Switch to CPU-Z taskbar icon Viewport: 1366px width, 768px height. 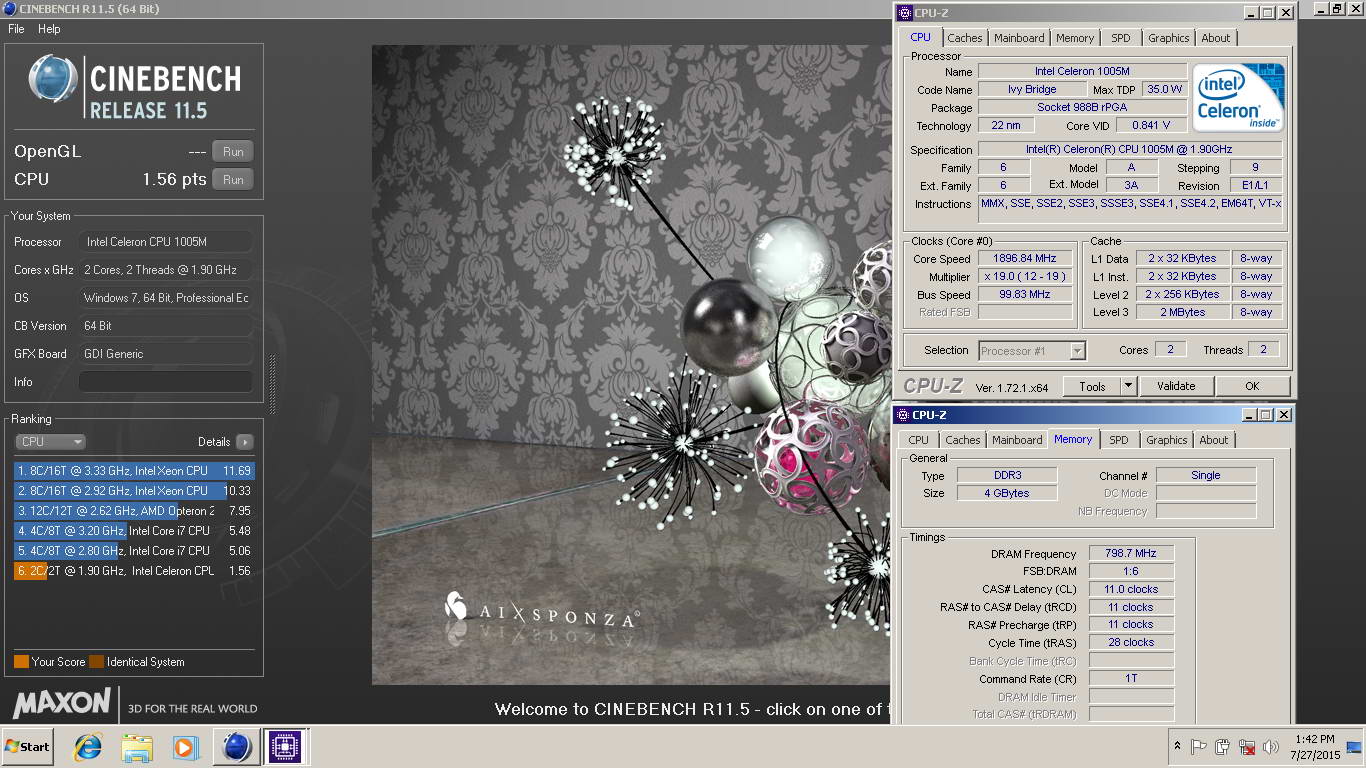tap(285, 747)
